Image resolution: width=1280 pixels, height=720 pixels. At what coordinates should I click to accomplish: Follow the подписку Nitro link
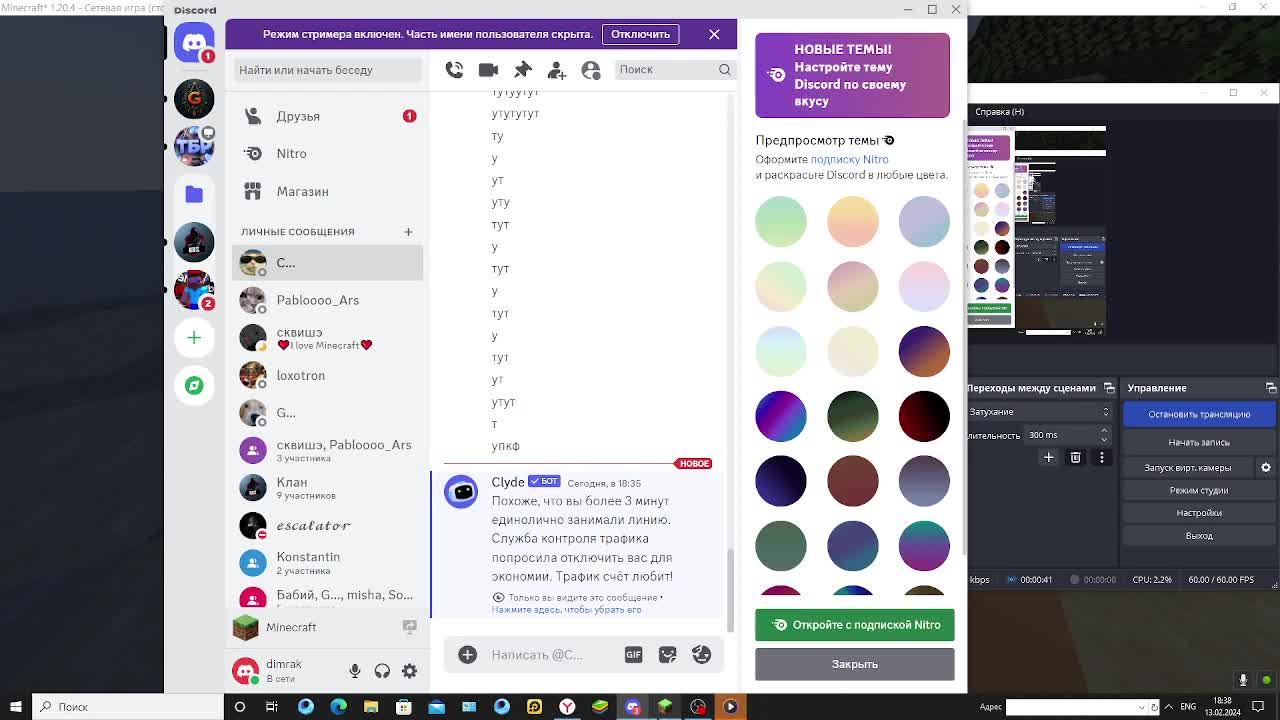point(849,159)
